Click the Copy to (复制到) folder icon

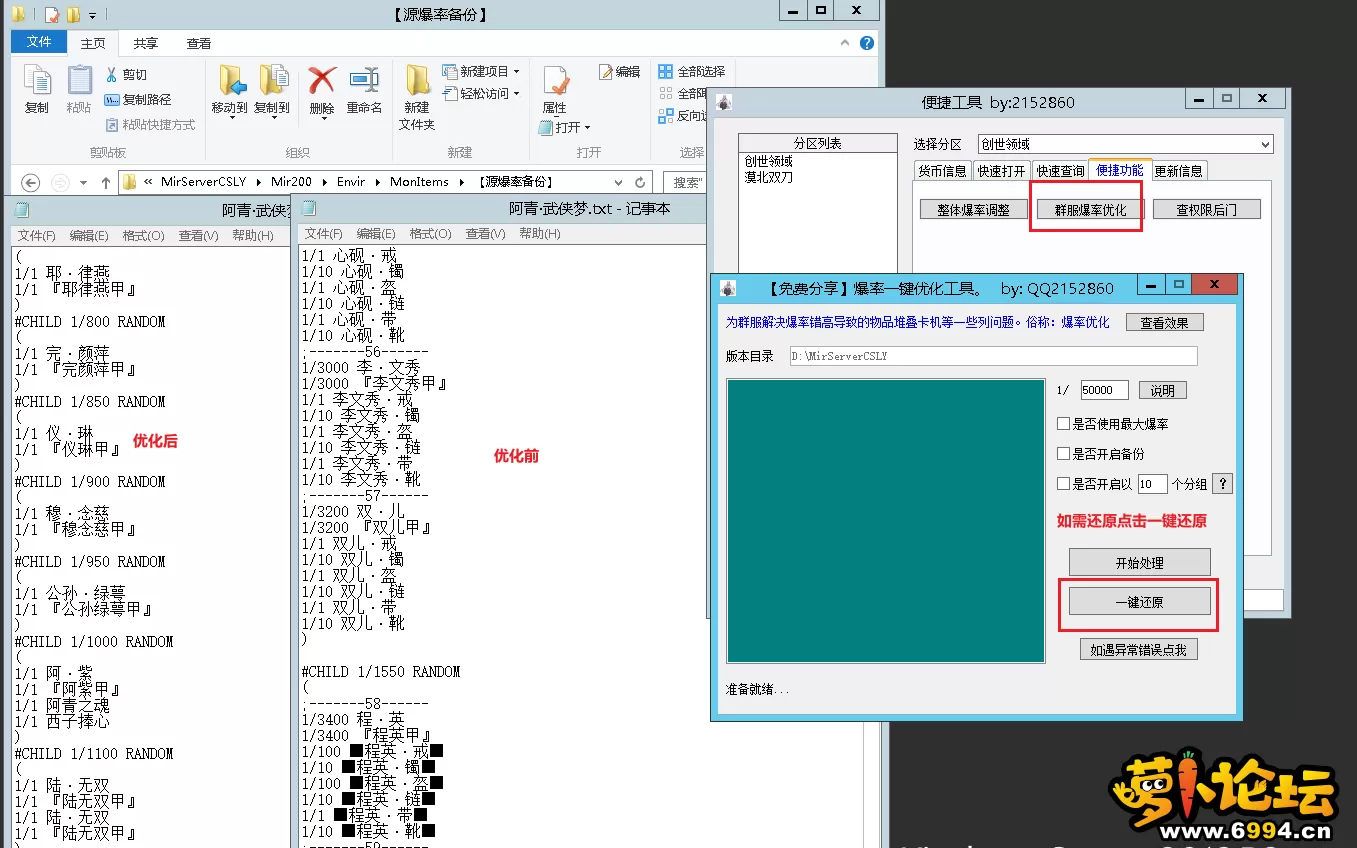(273, 80)
